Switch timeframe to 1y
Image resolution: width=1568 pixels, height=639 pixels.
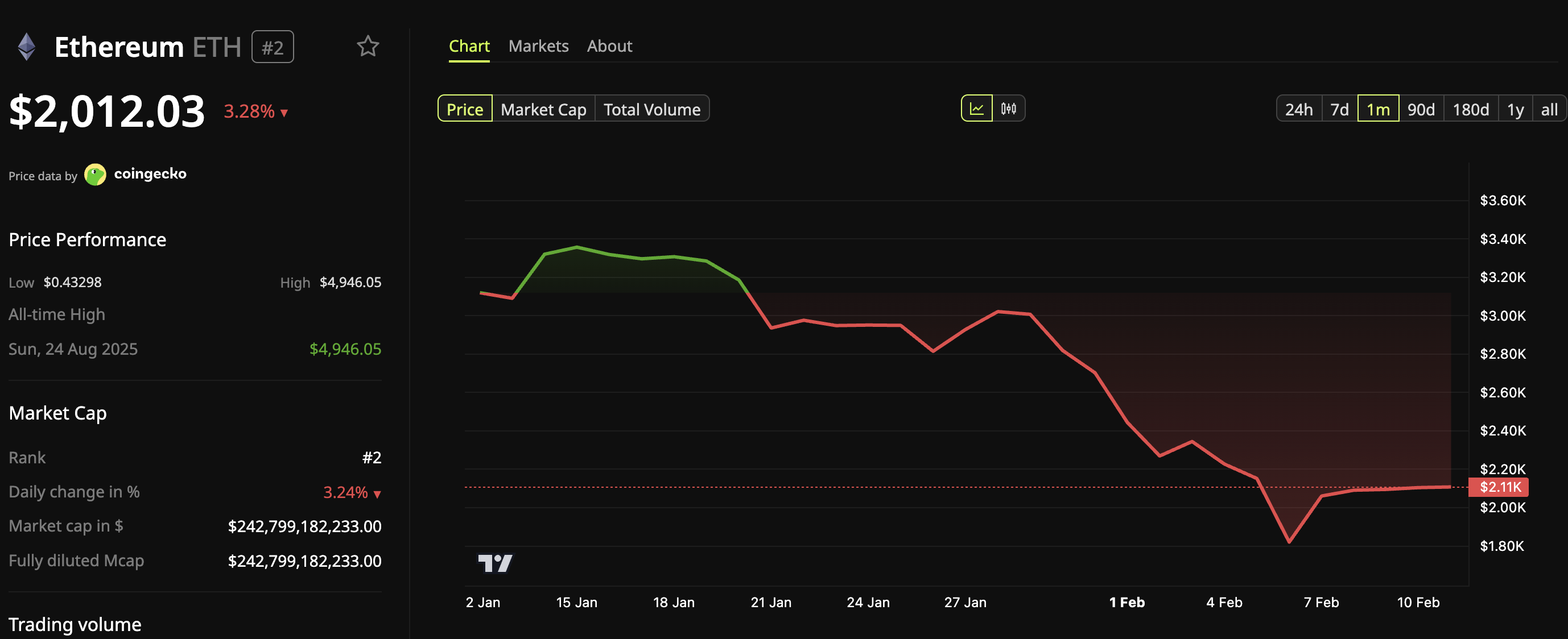(1515, 109)
